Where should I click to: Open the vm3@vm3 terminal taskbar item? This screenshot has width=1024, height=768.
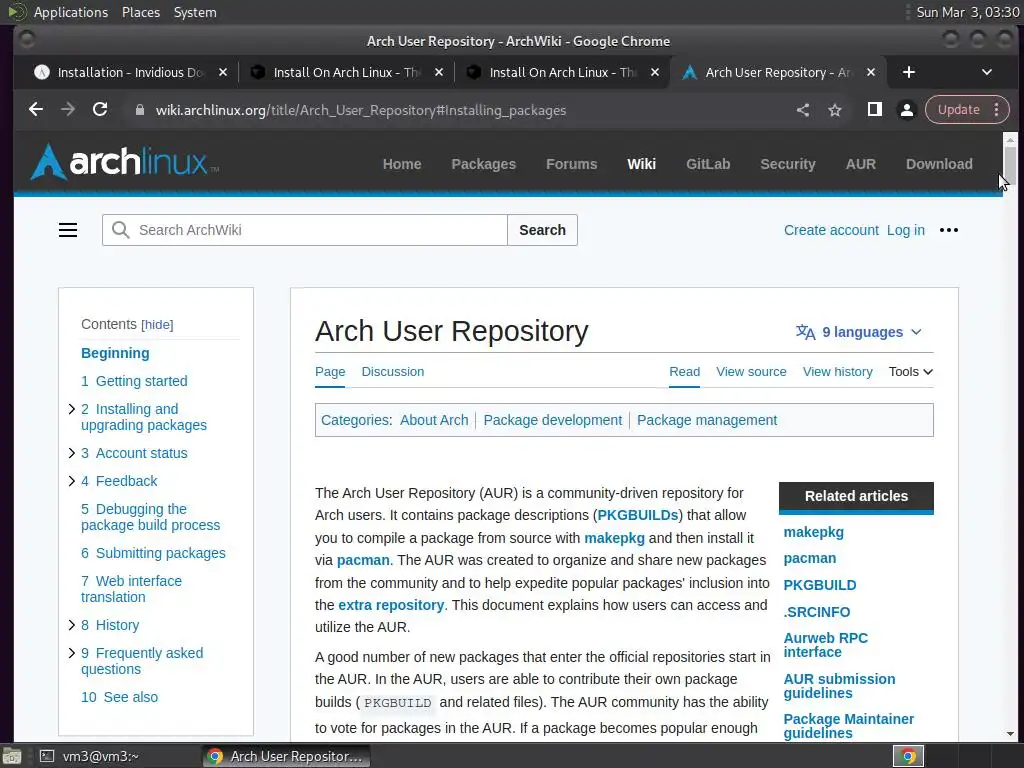[x=89, y=756]
